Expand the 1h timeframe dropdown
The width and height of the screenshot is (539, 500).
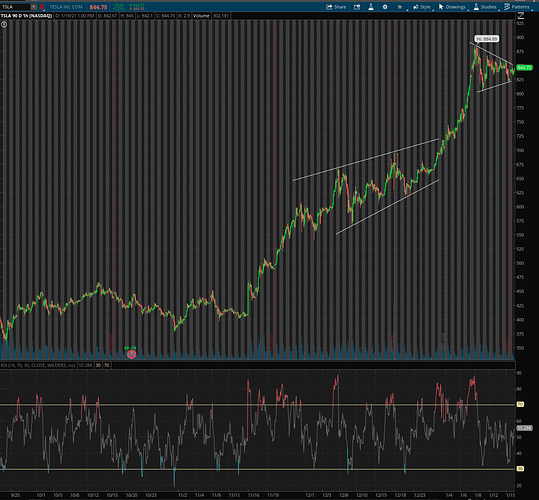click(401, 7)
